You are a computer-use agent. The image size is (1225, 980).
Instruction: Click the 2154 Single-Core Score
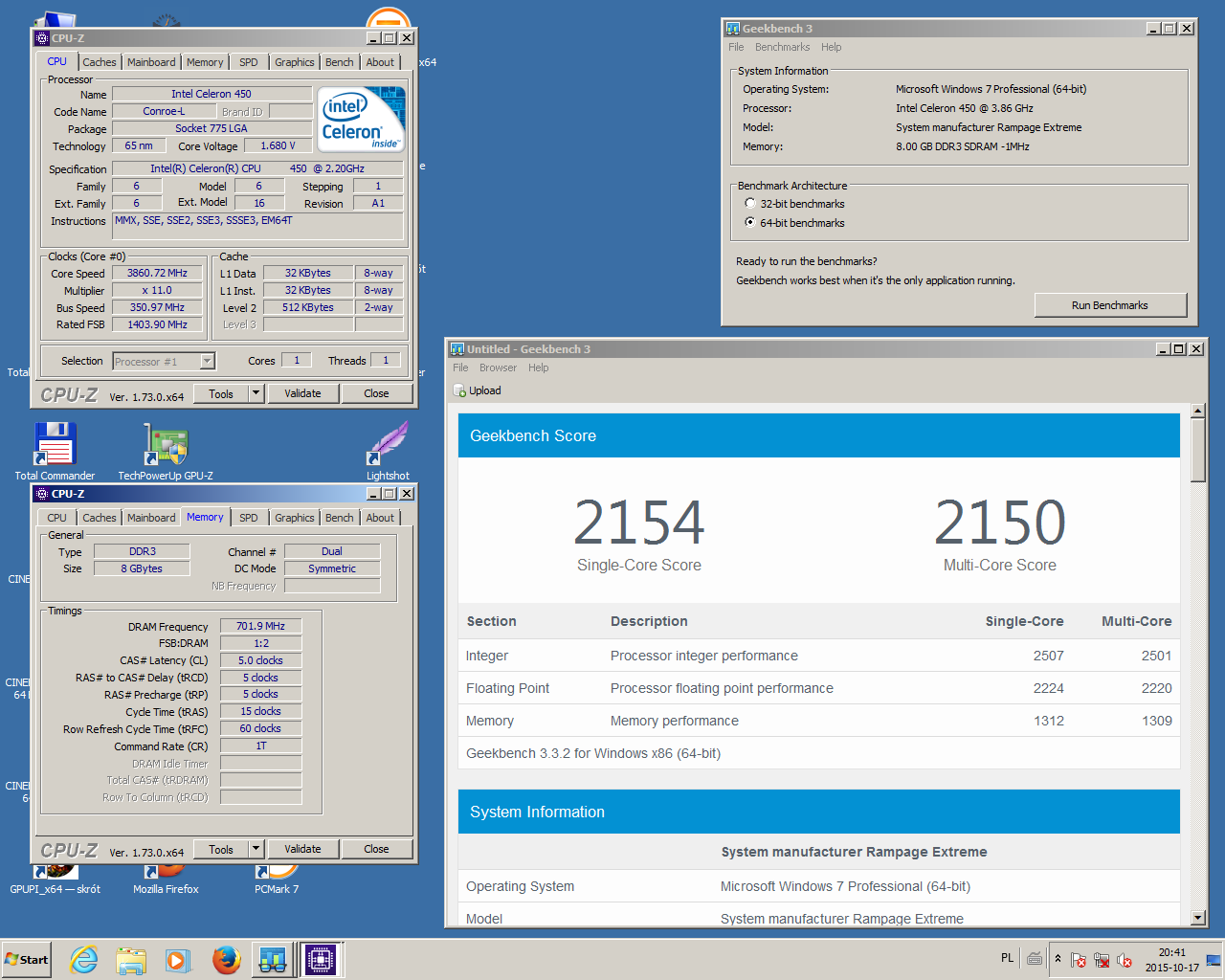click(x=639, y=523)
